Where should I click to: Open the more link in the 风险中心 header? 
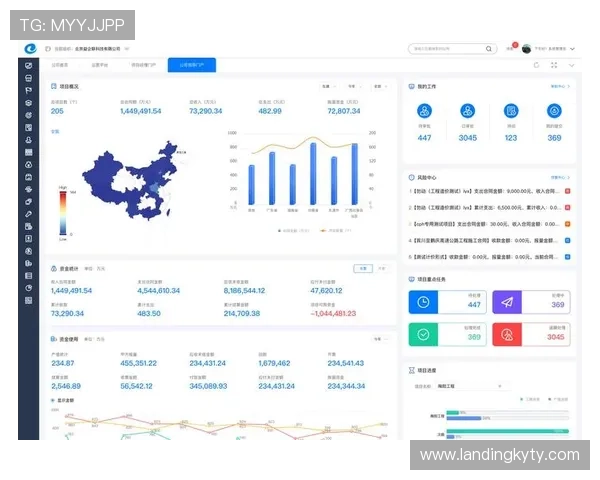point(560,178)
